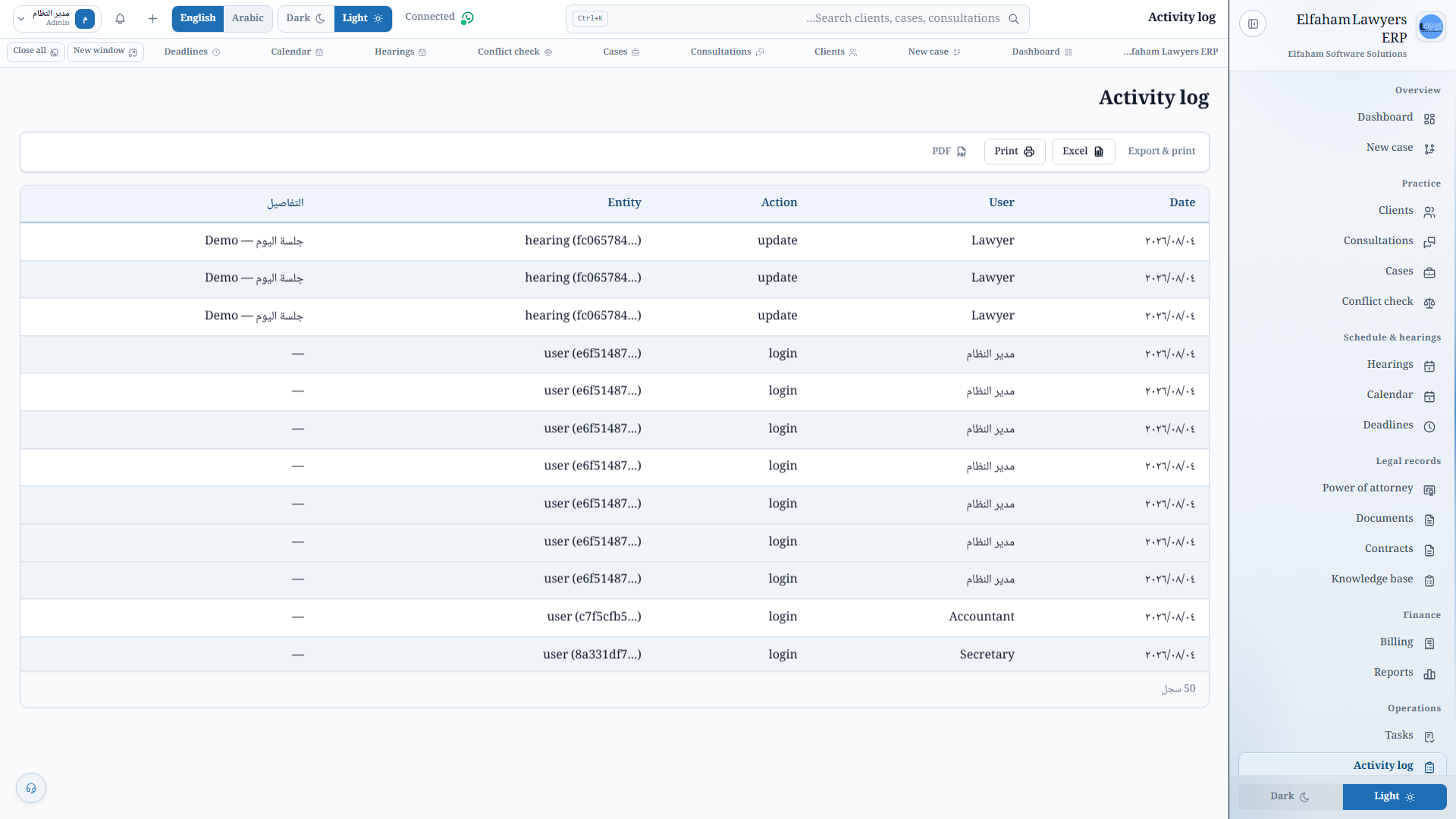The width and height of the screenshot is (1456, 819).
Task: Click the Contracts file icon in sidebar
Action: pos(1429,551)
